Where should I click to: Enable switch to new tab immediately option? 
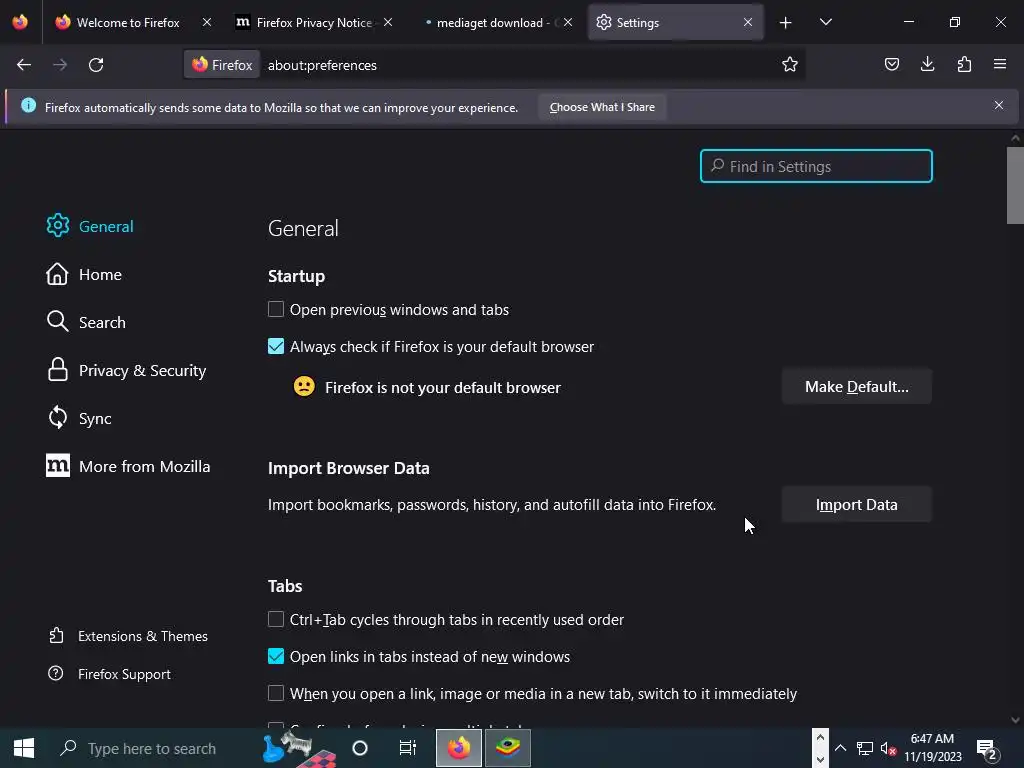point(276,693)
